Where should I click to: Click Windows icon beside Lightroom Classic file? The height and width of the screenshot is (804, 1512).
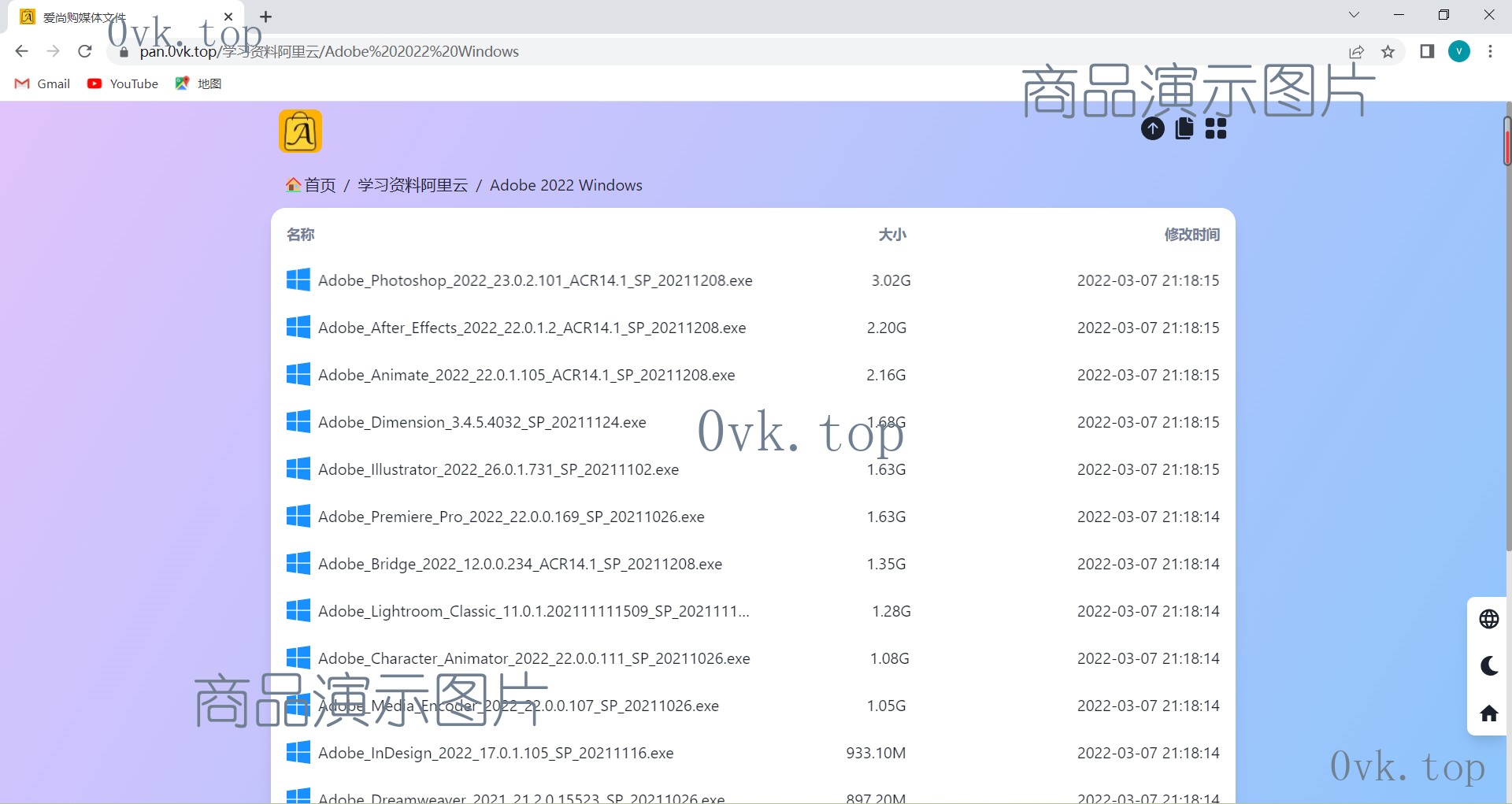click(x=298, y=610)
